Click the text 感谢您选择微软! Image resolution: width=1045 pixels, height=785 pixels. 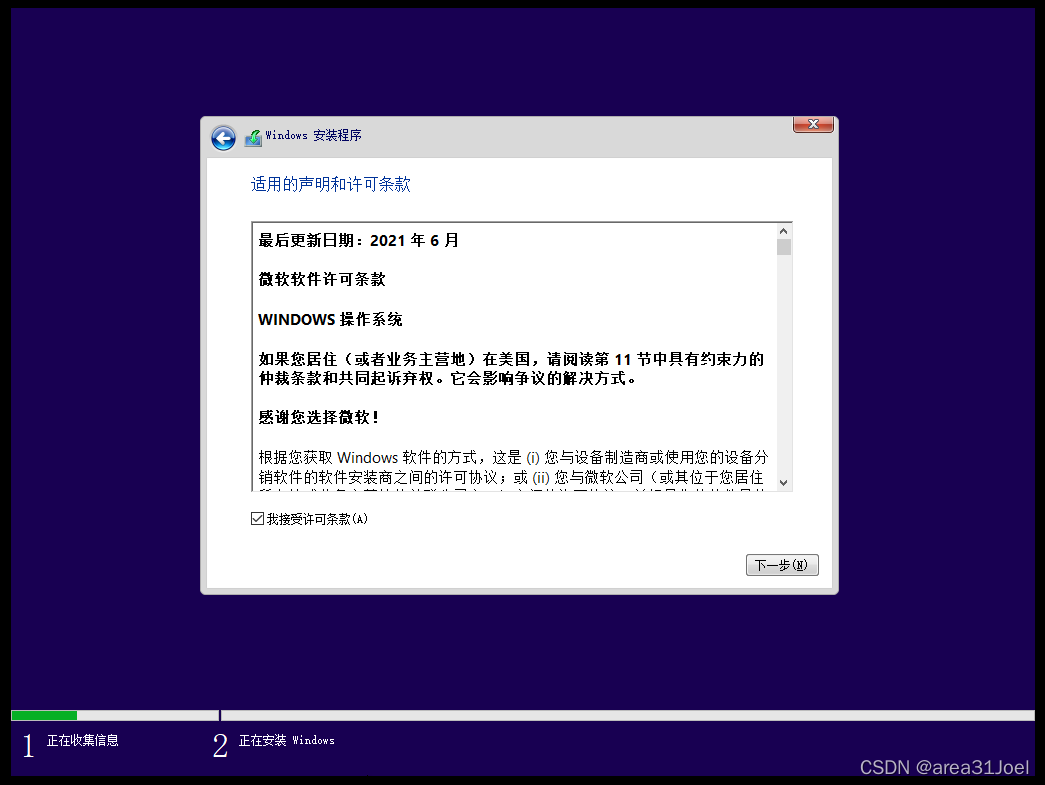point(319,417)
